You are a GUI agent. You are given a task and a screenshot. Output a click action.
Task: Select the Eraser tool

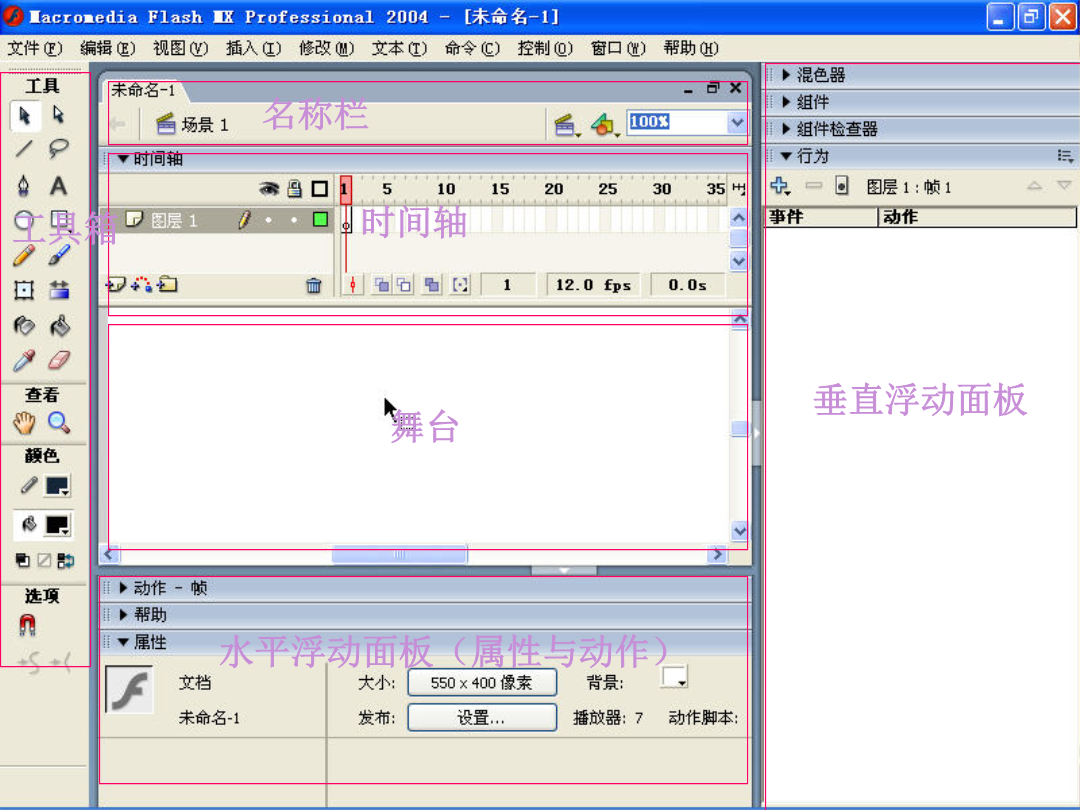tap(59, 360)
